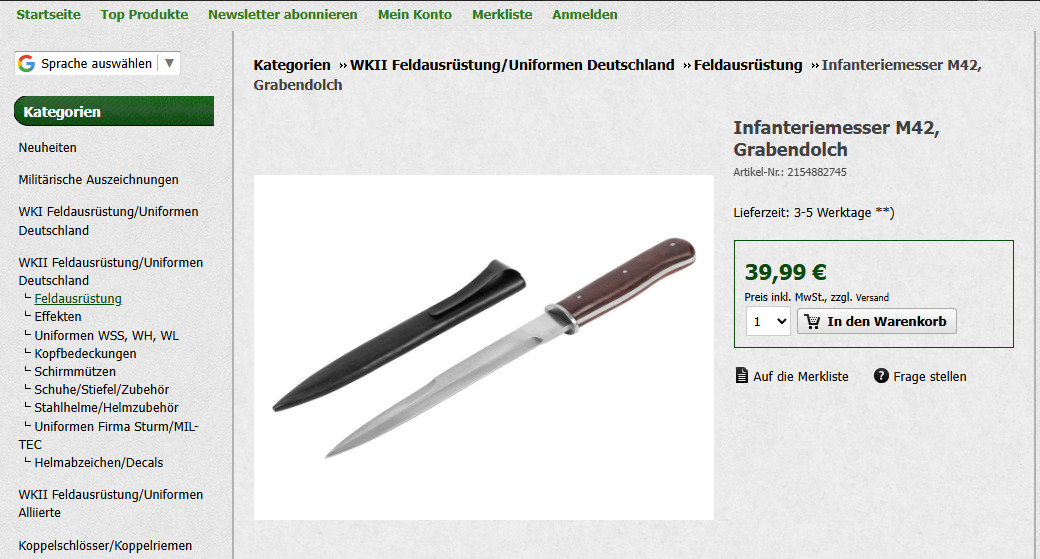The image size is (1040, 559).
Task: Select the Effekten subcategory
Action: pyautogui.click(x=58, y=316)
